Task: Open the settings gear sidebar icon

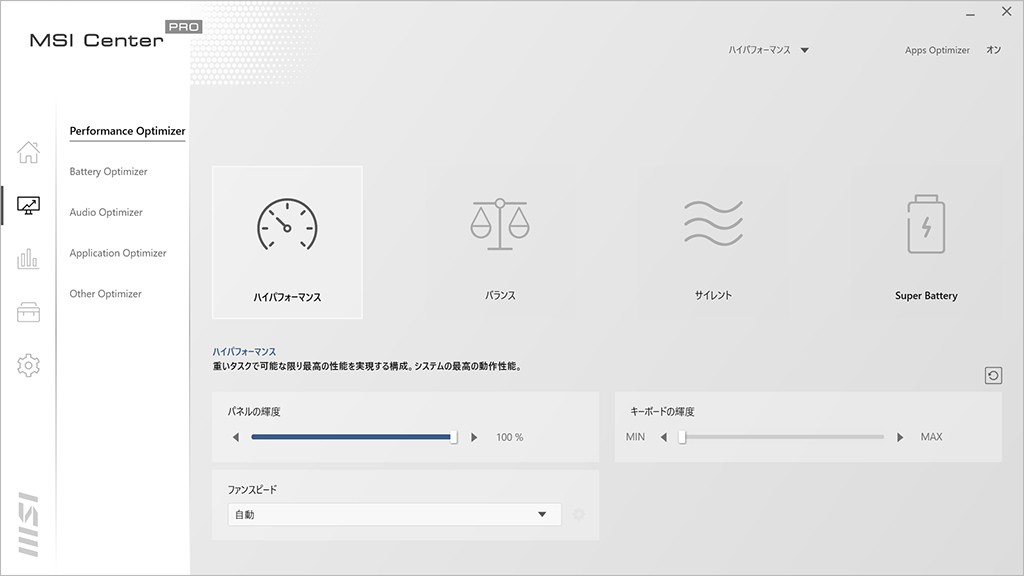Action: [x=28, y=365]
